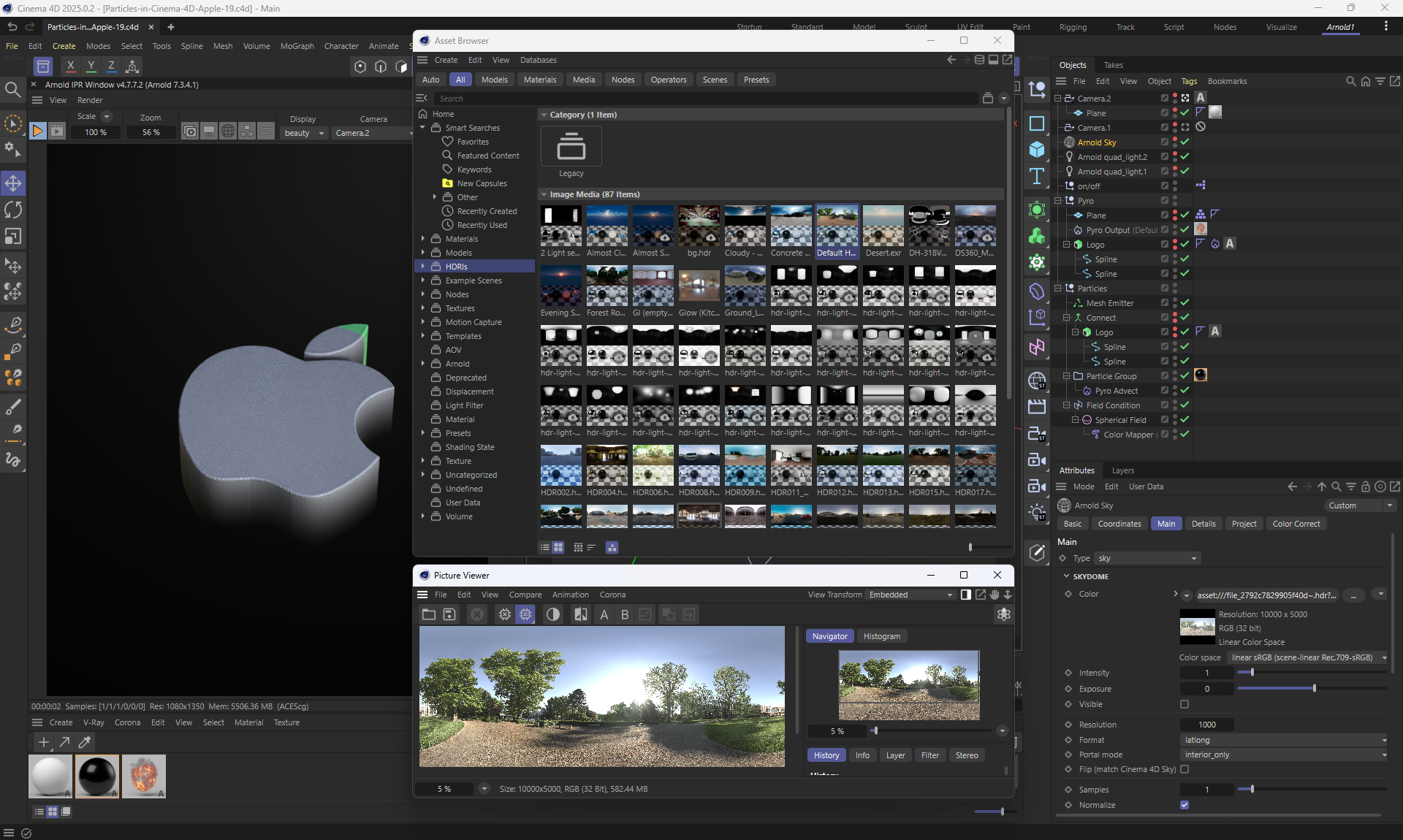Enable Flip (match Cinema 4D Sky) checkbox
1403x840 pixels.
pyautogui.click(x=1185, y=769)
